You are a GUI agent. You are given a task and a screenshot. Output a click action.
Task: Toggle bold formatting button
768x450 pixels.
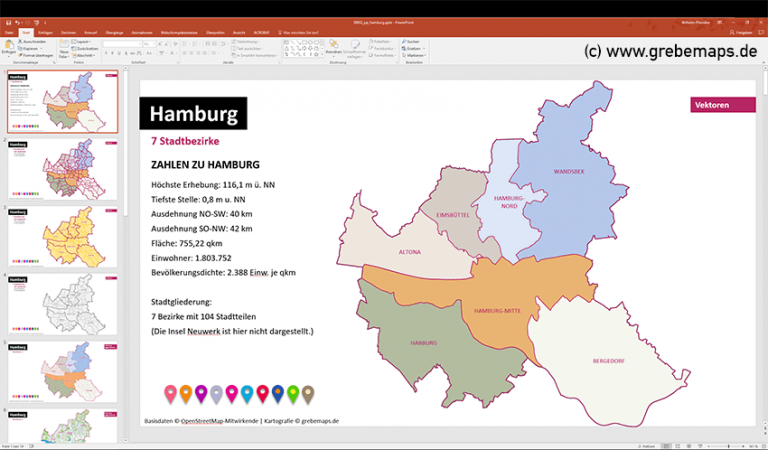(x=106, y=53)
